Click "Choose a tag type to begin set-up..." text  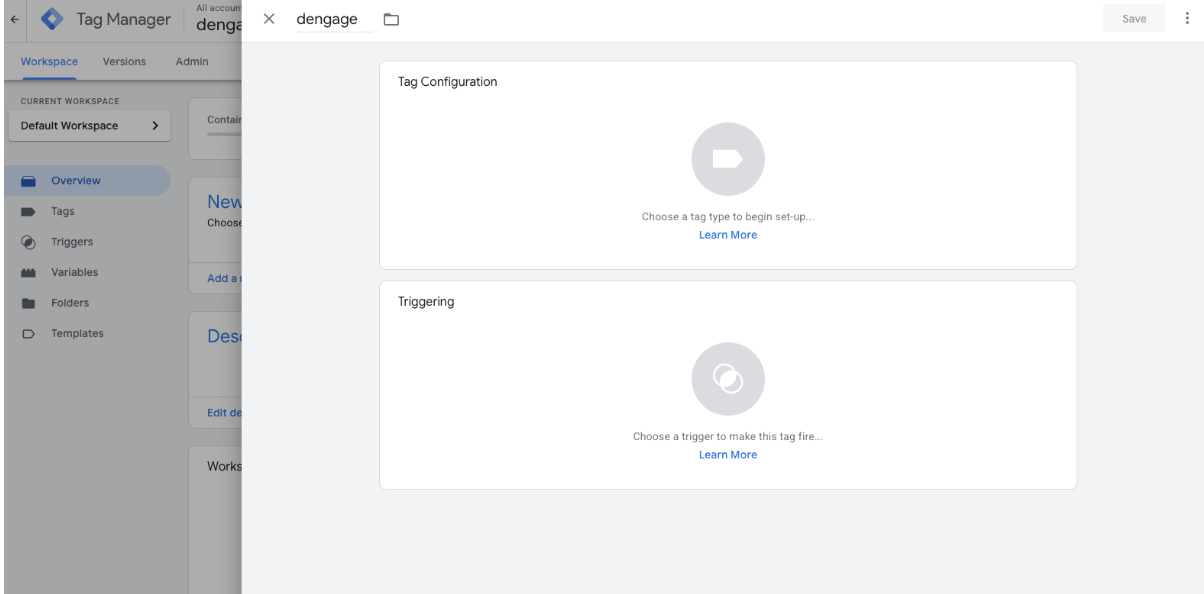[x=728, y=216]
